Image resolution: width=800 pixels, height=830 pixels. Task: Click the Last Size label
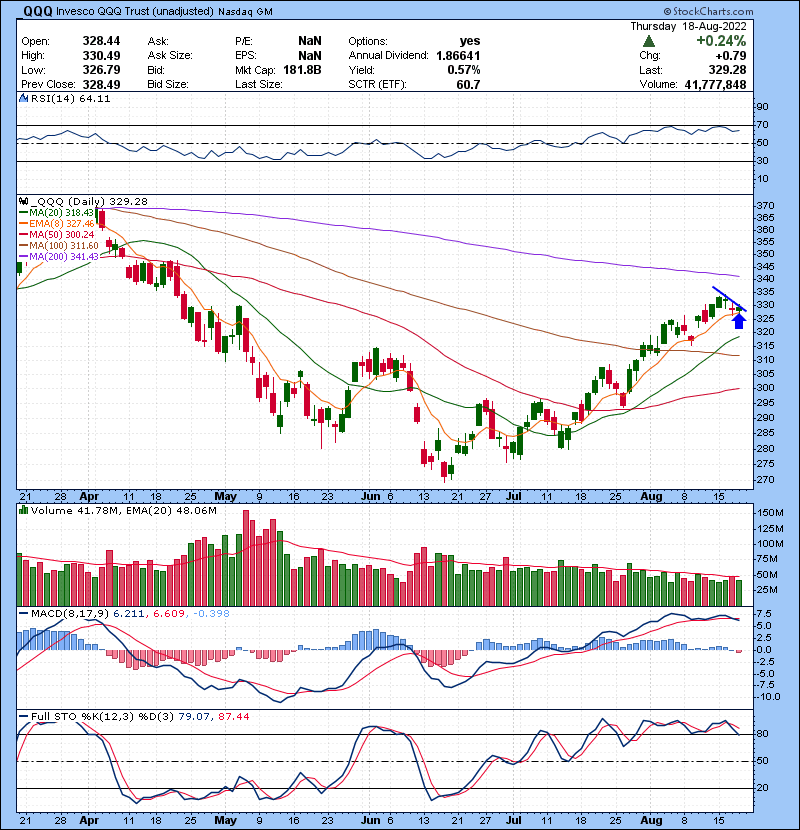coord(259,84)
